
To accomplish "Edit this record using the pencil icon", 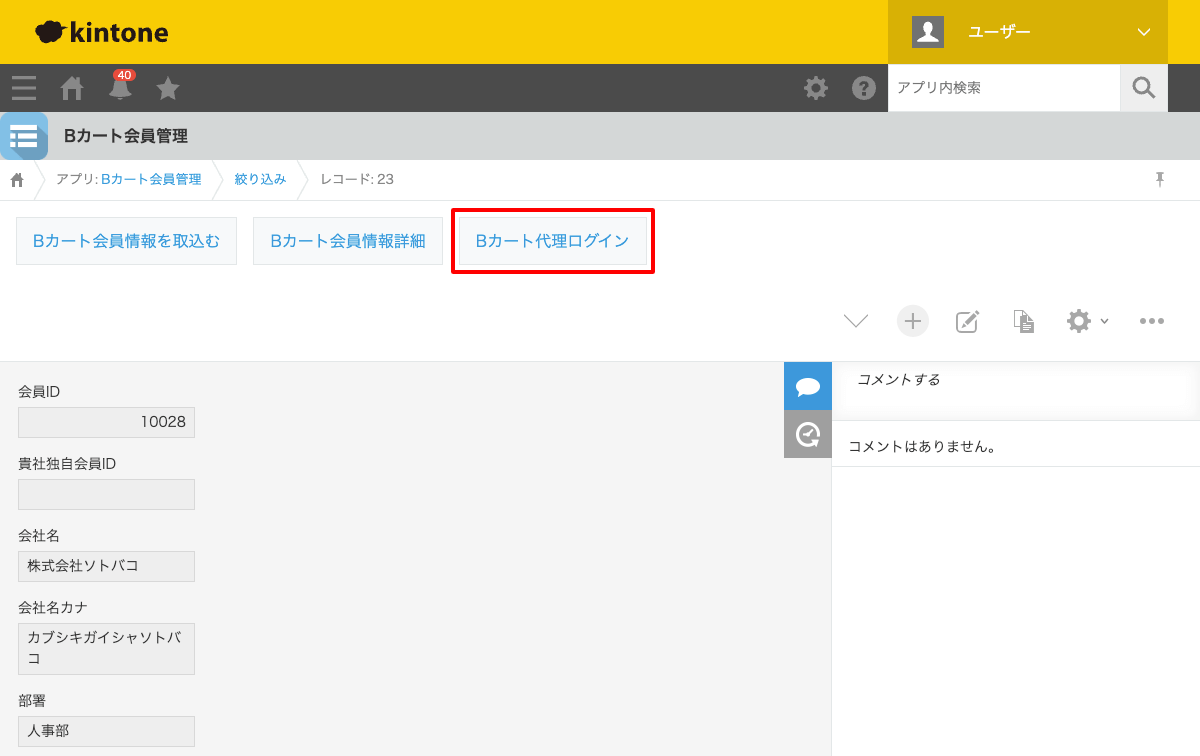I will tap(967, 321).
